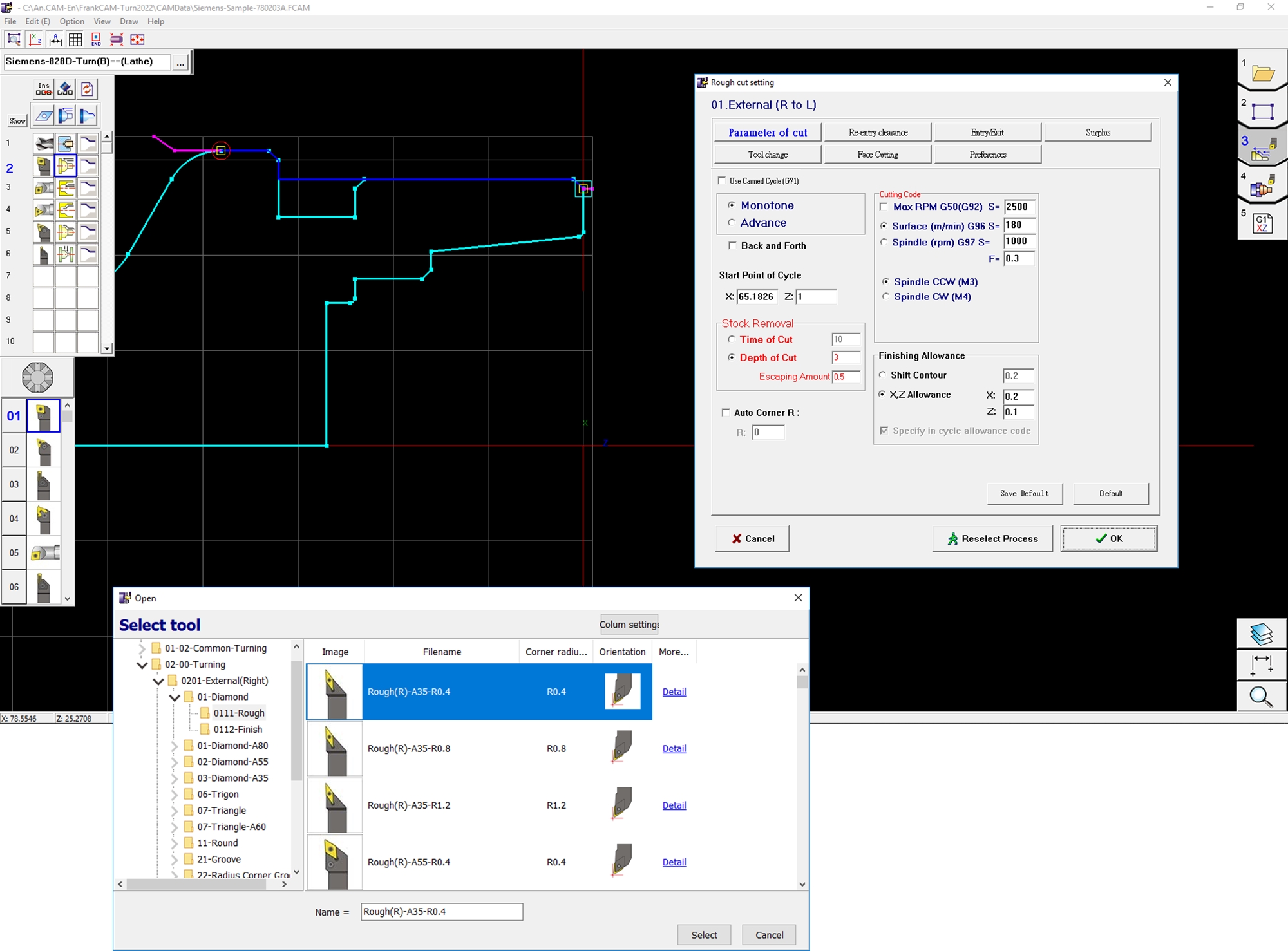
Task: Check the Back and Forth option
Action: tap(732, 245)
